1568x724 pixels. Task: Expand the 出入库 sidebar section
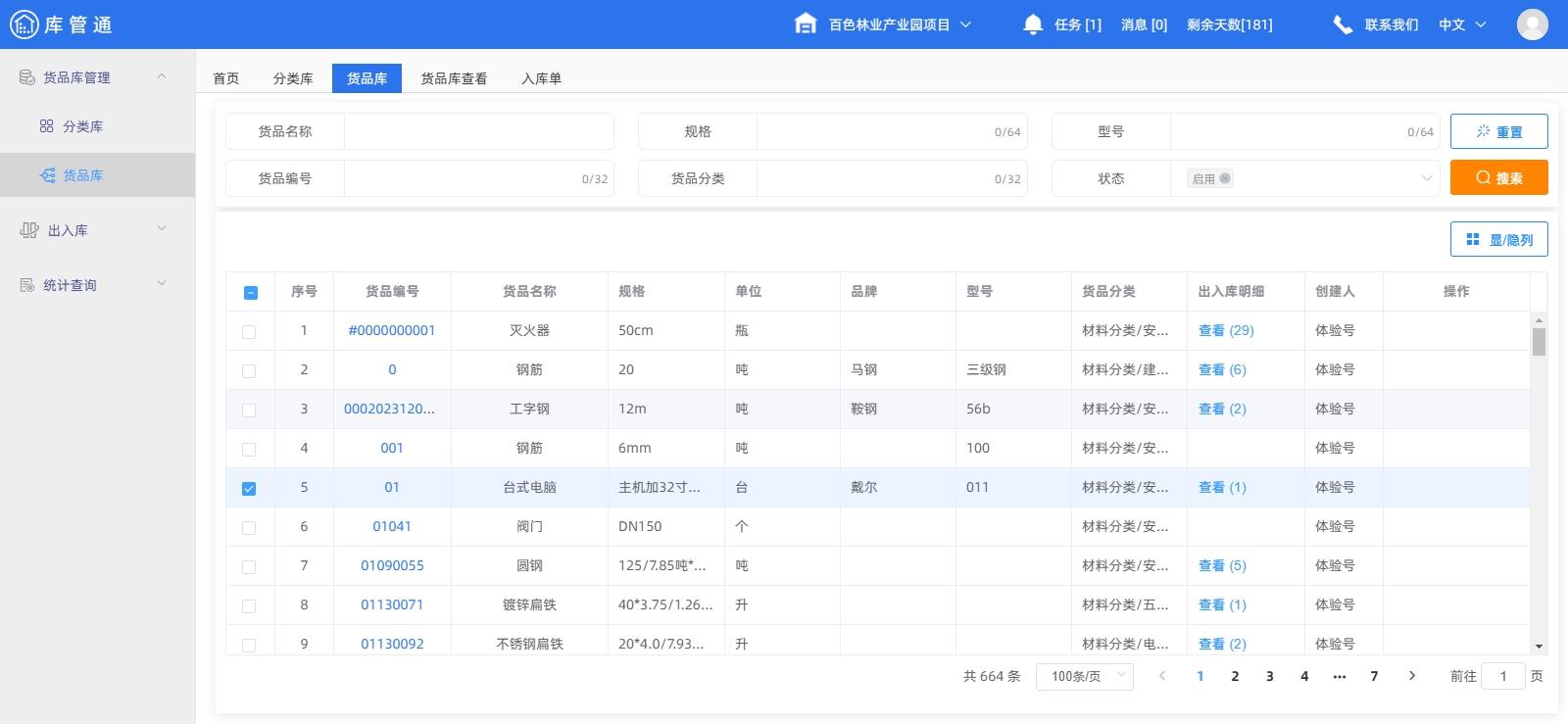(x=162, y=229)
